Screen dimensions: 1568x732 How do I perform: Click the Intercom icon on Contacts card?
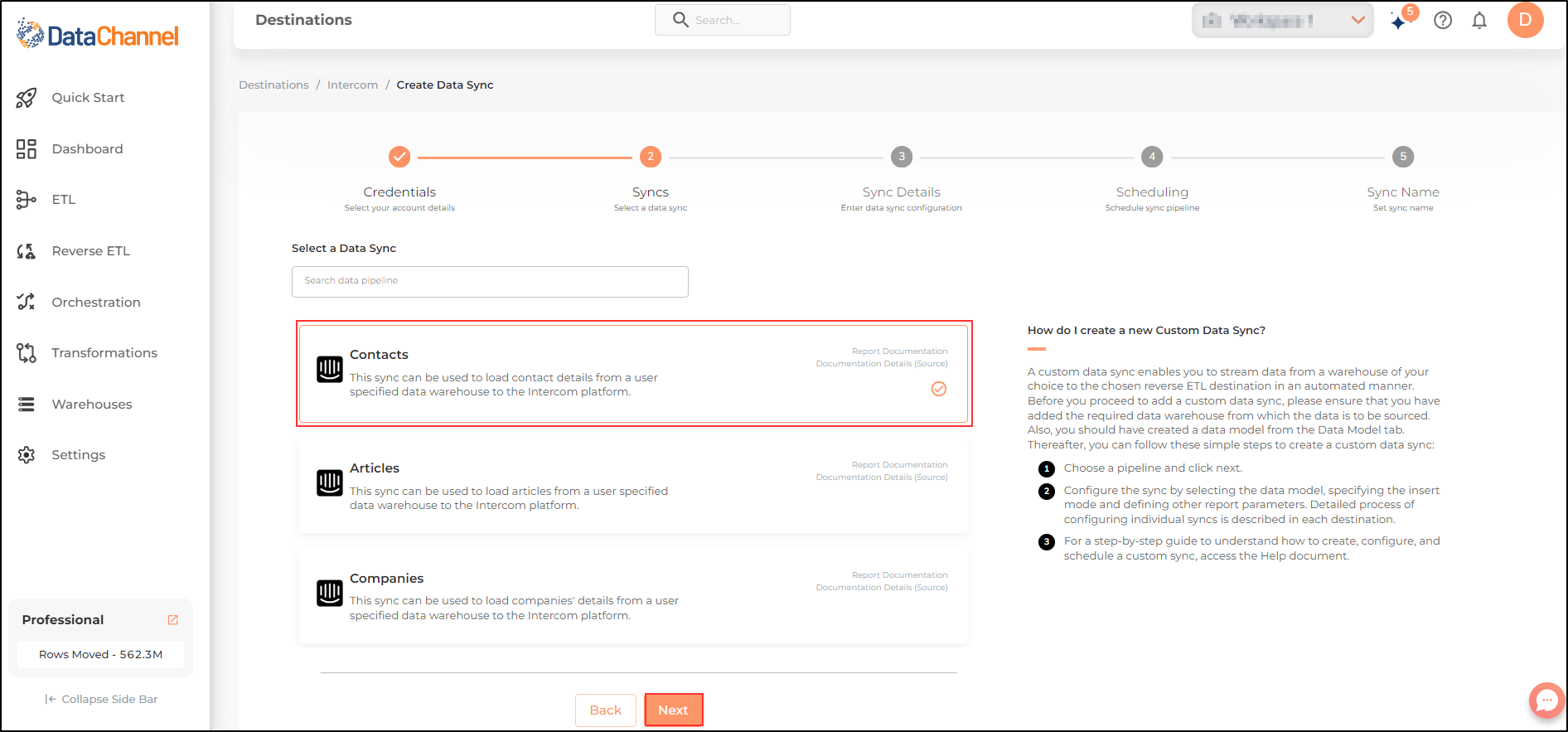tap(330, 370)
